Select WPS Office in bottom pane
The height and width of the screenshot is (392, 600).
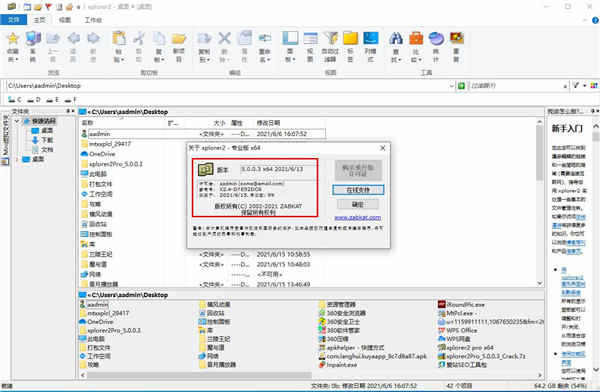457,330
